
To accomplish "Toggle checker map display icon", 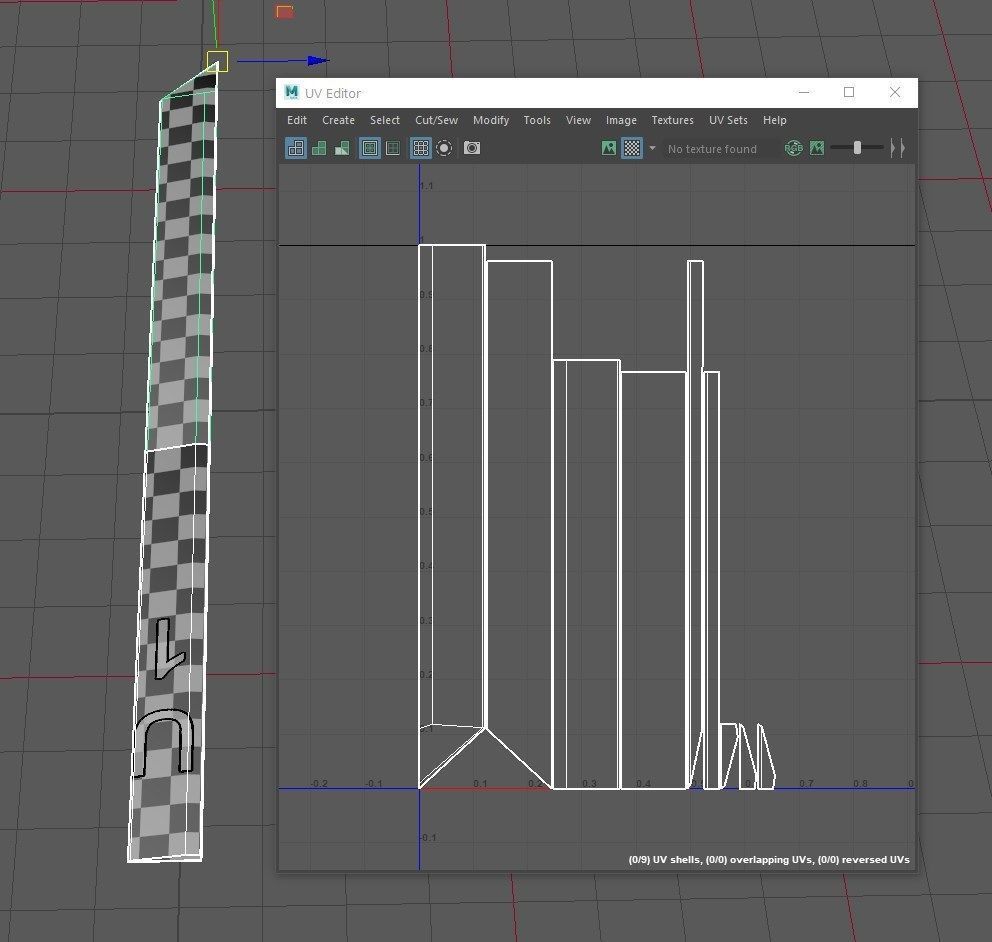I will point(631,148).
